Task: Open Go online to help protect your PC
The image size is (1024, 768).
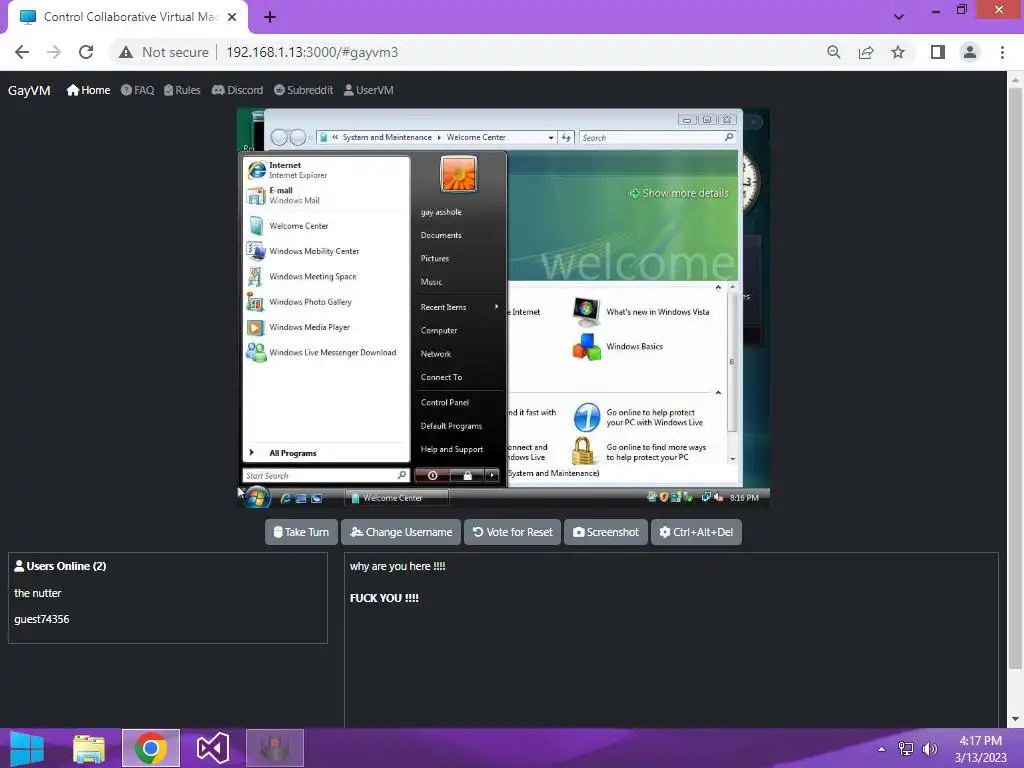Action: pyautogui.click(x=639, y=417)
